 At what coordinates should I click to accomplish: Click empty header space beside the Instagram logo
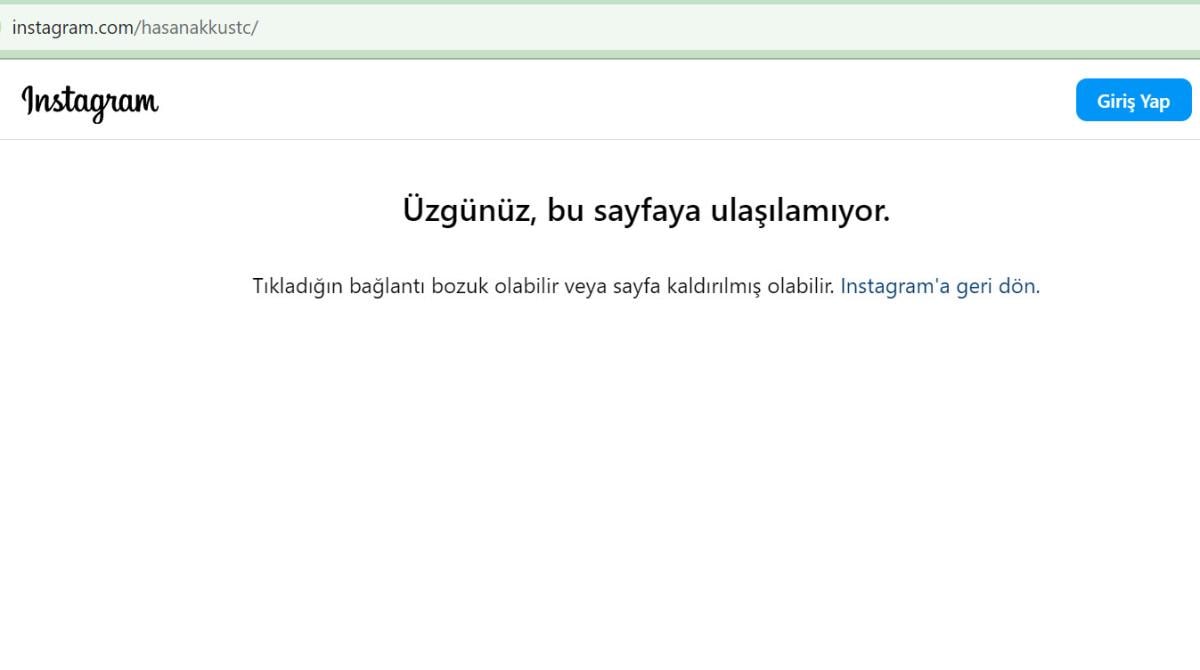[600, 101]
